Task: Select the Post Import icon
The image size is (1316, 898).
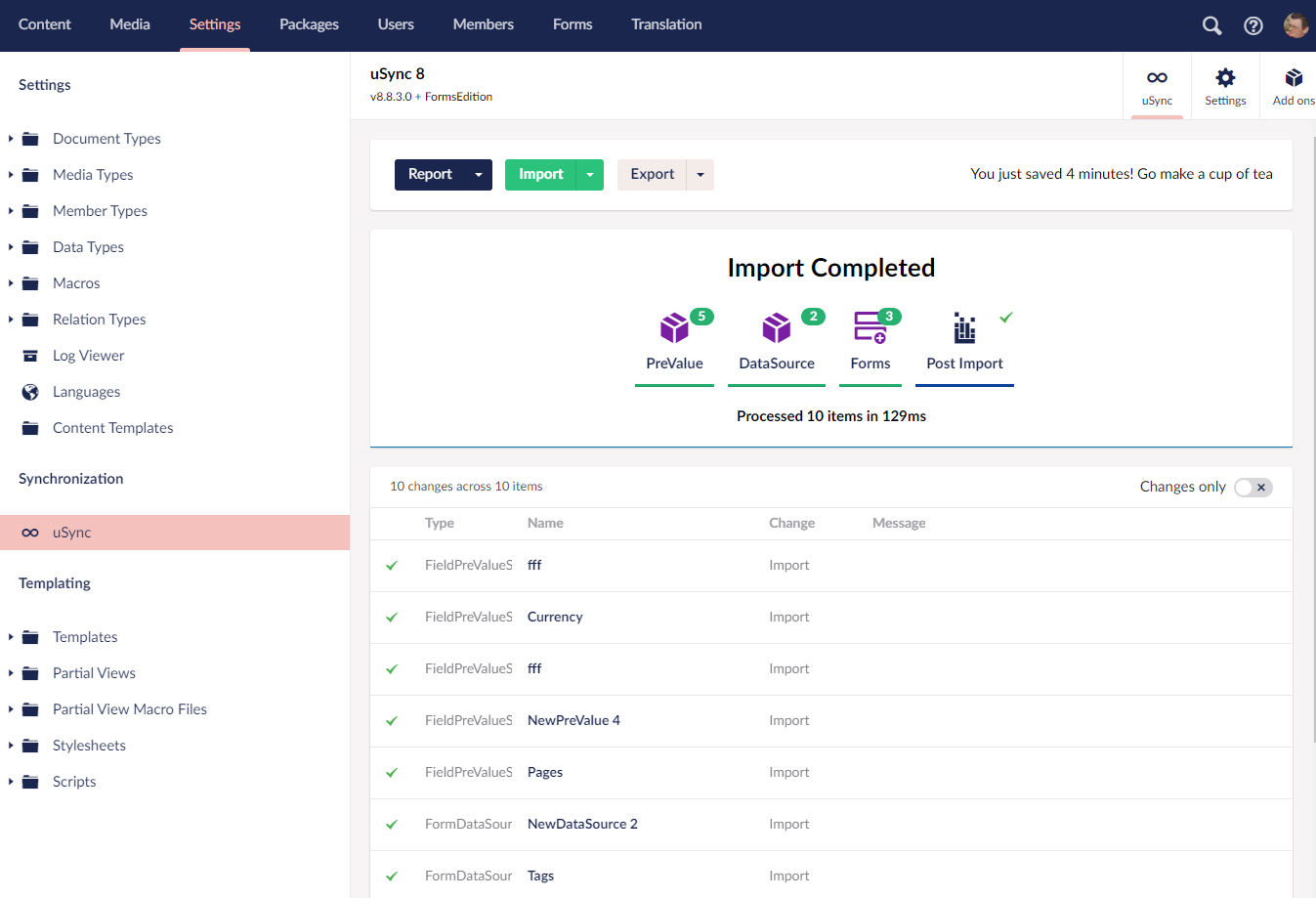Action: [x=964, y=329]
